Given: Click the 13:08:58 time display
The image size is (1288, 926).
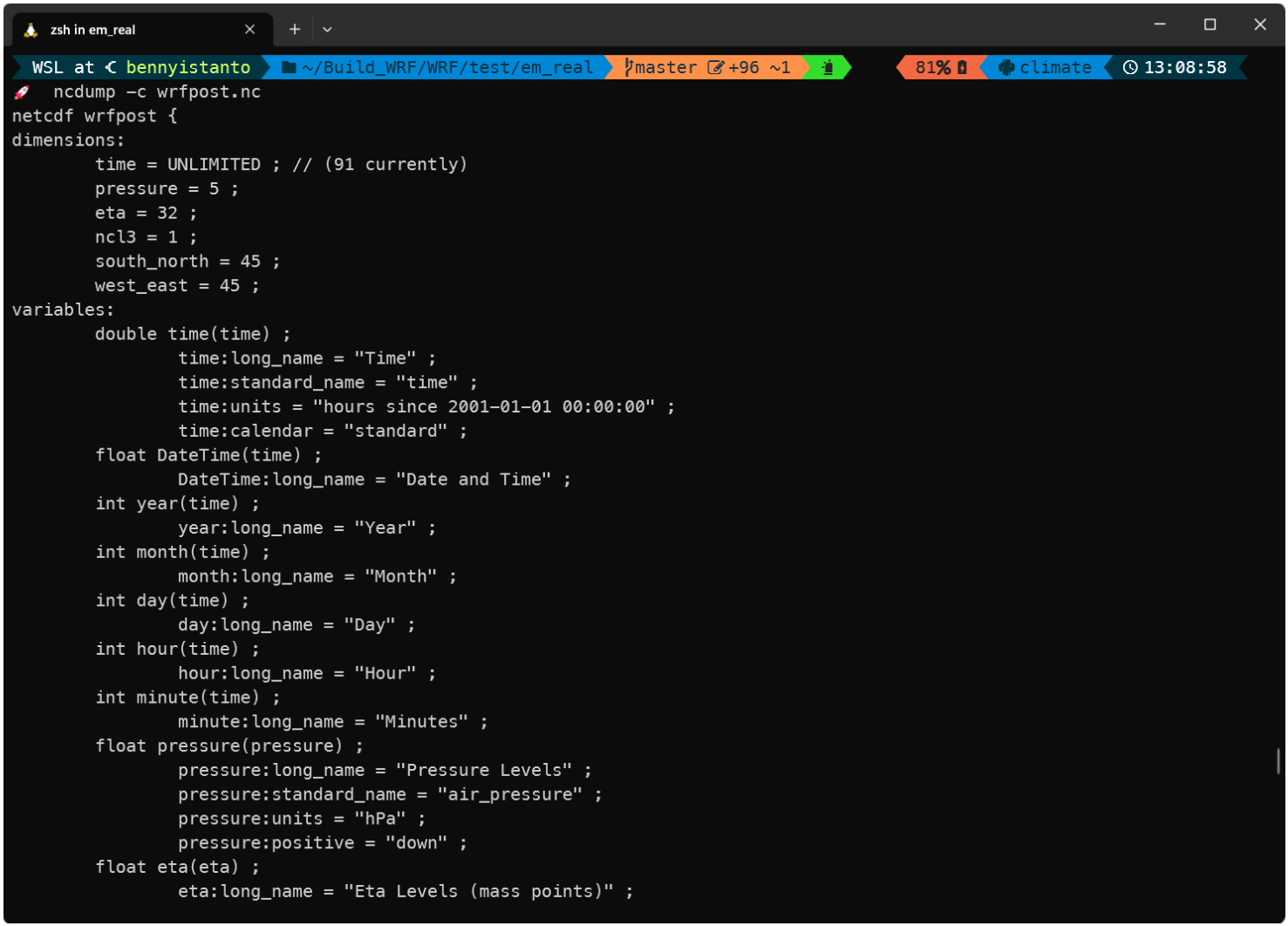Looking at the screenshot, I should (1182, 67).
